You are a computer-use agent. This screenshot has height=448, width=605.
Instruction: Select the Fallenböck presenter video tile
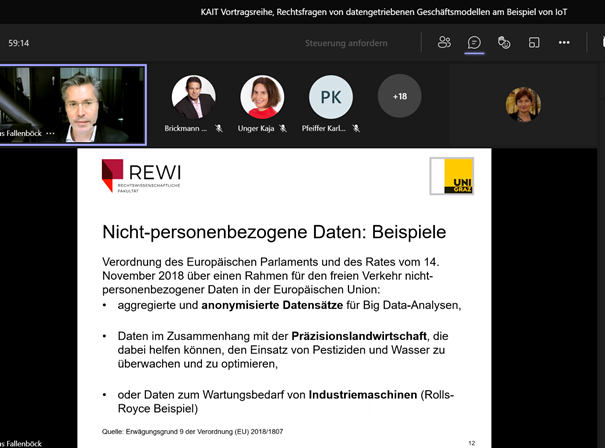(73, 105)
